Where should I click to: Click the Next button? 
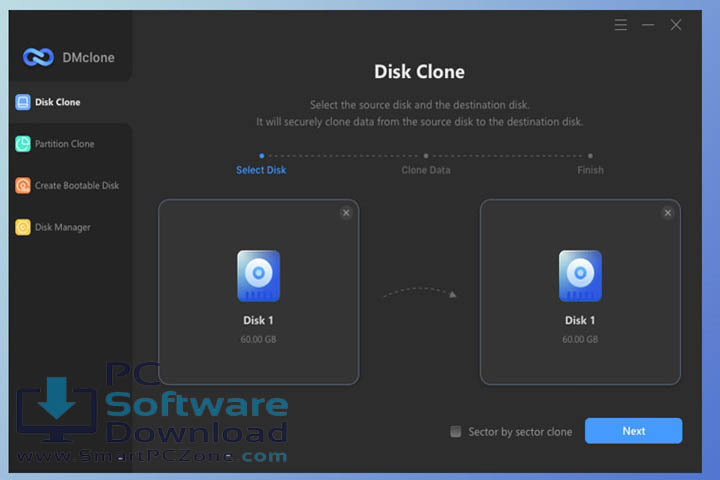pyautogui.click(x=633, y=431)
